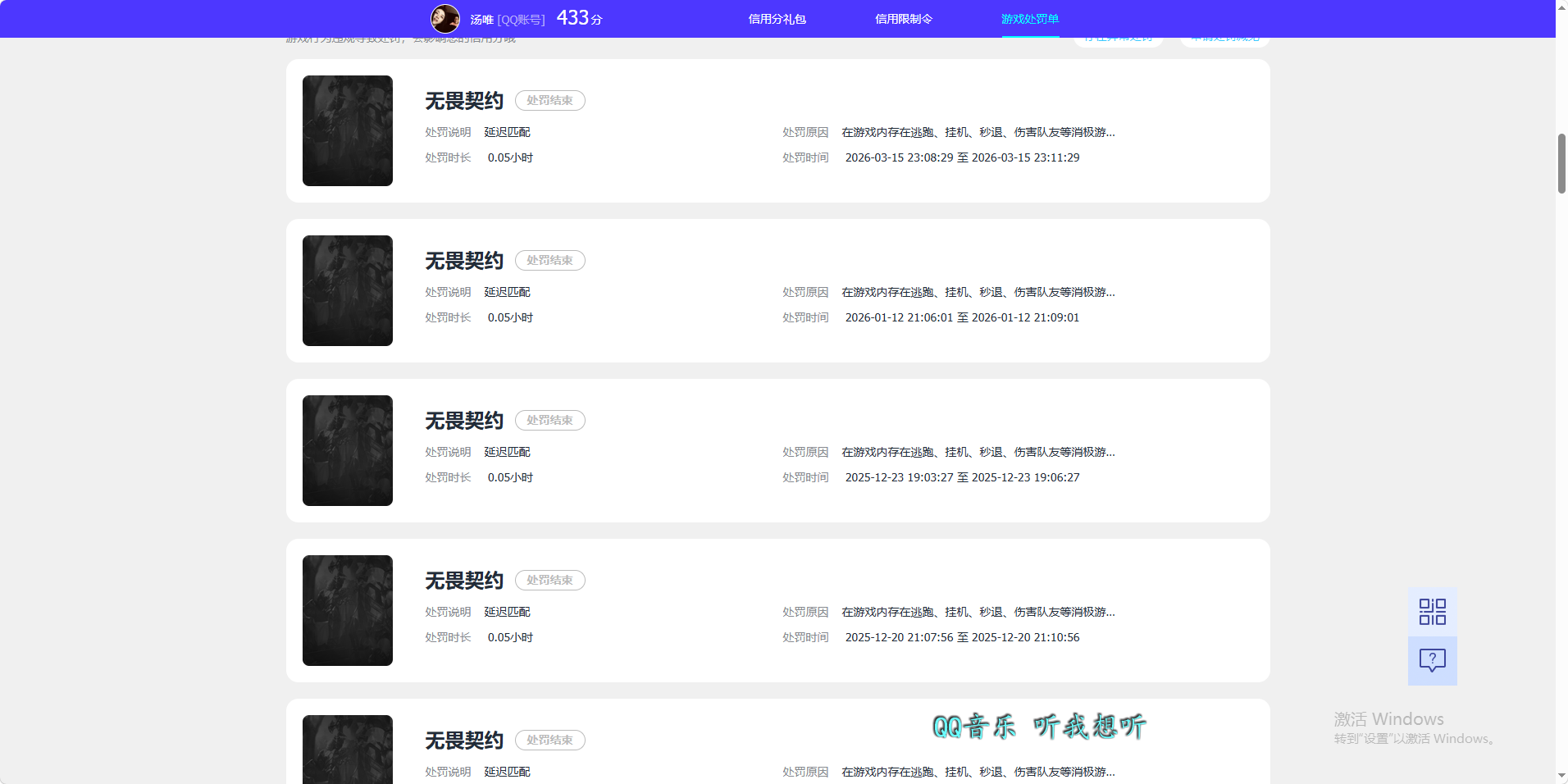Switch to the 信用分礼包 tab
The height and width of the screenshot is (784, 1568).
point(777,18)
